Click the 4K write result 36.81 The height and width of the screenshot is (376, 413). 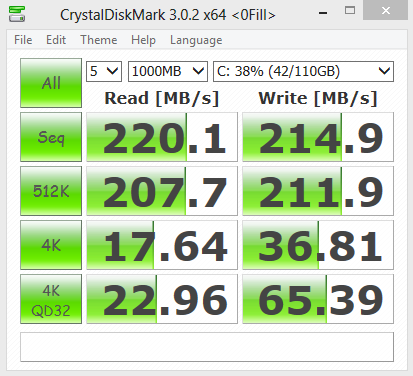click(x=318, y=245)
